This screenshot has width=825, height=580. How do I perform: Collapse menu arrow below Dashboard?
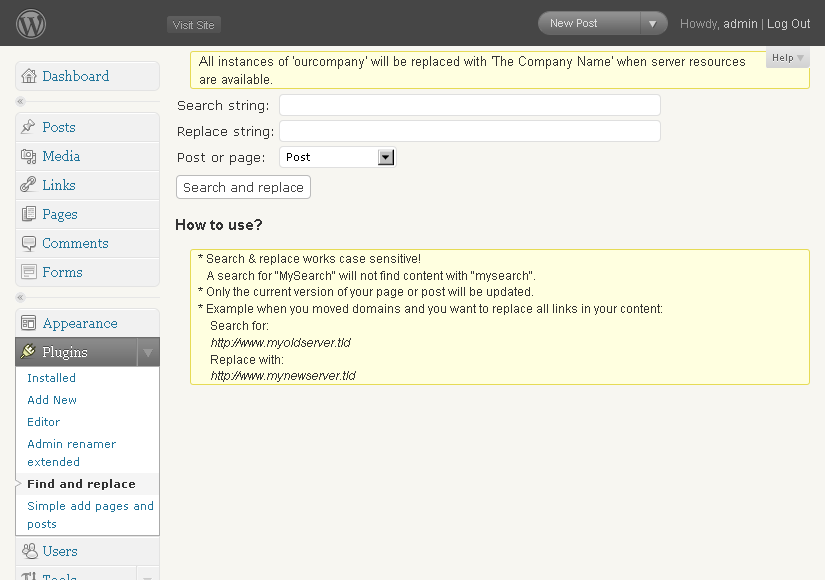coord(21,101)
